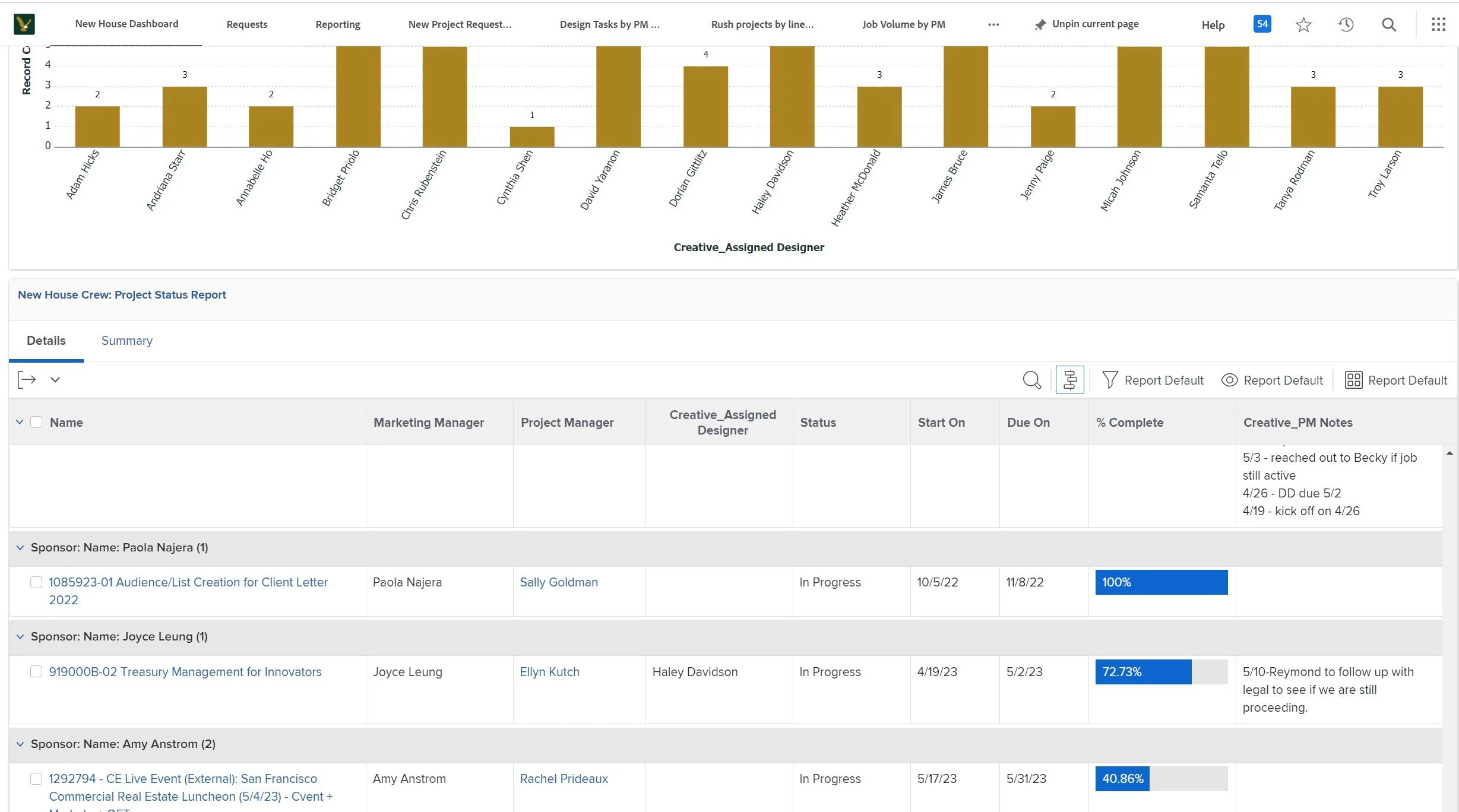Open the recent history clock icon
This screenshot has width=1459, height=812.
[1346, 25]
